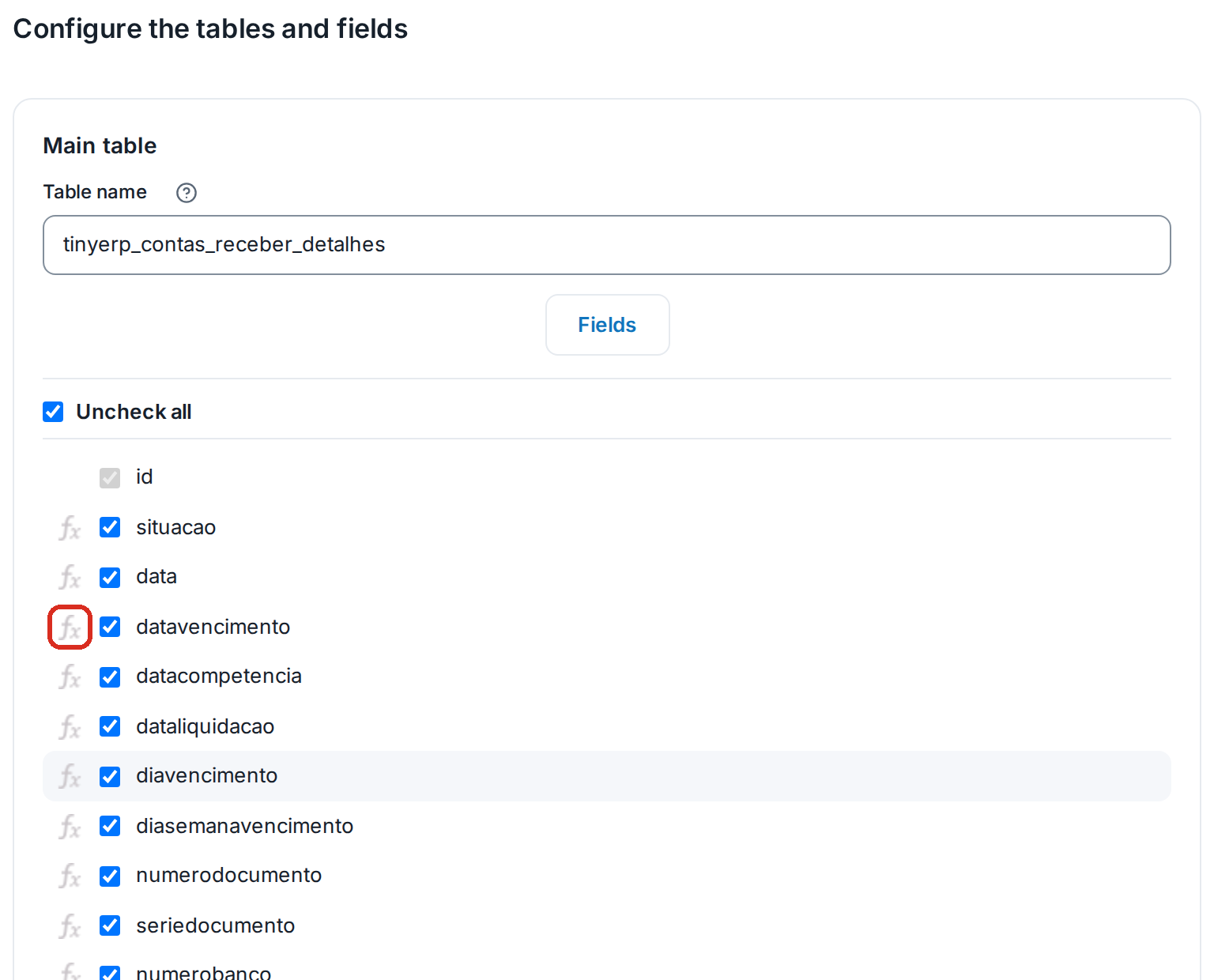The height and width of the screenshot is (980, 1214).
Task: Uncheck the datavencimento checkbox
Action: tap(110, 627)
